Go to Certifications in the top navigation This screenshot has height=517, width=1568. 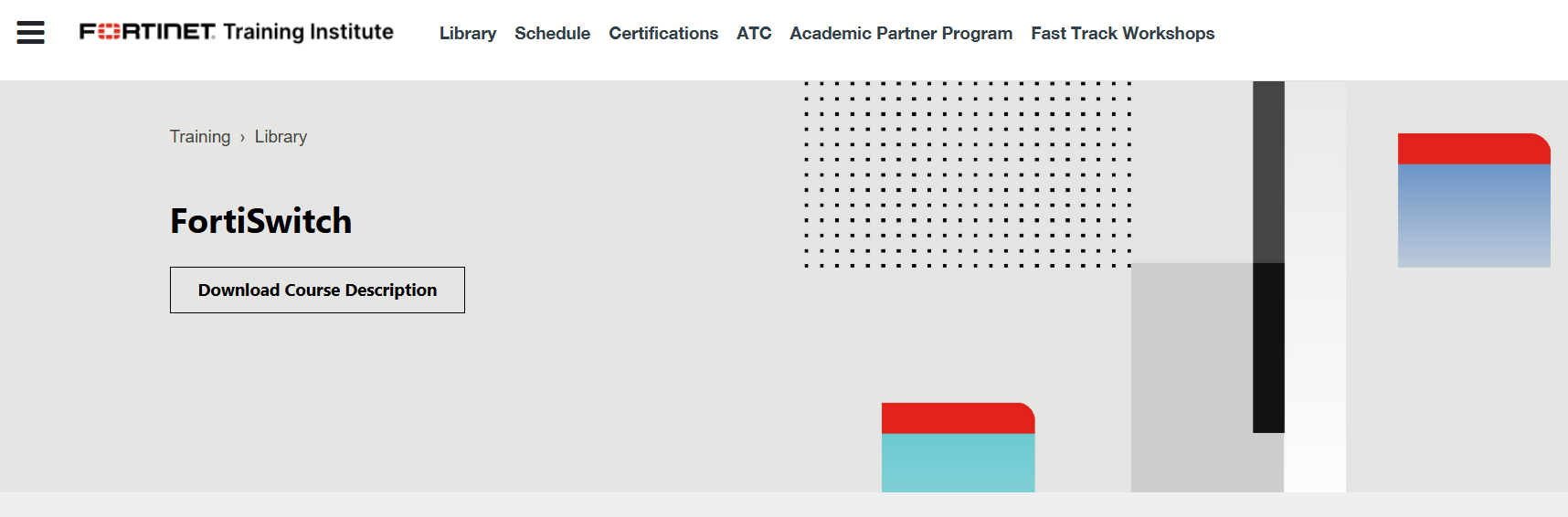(x=663, y=33)
